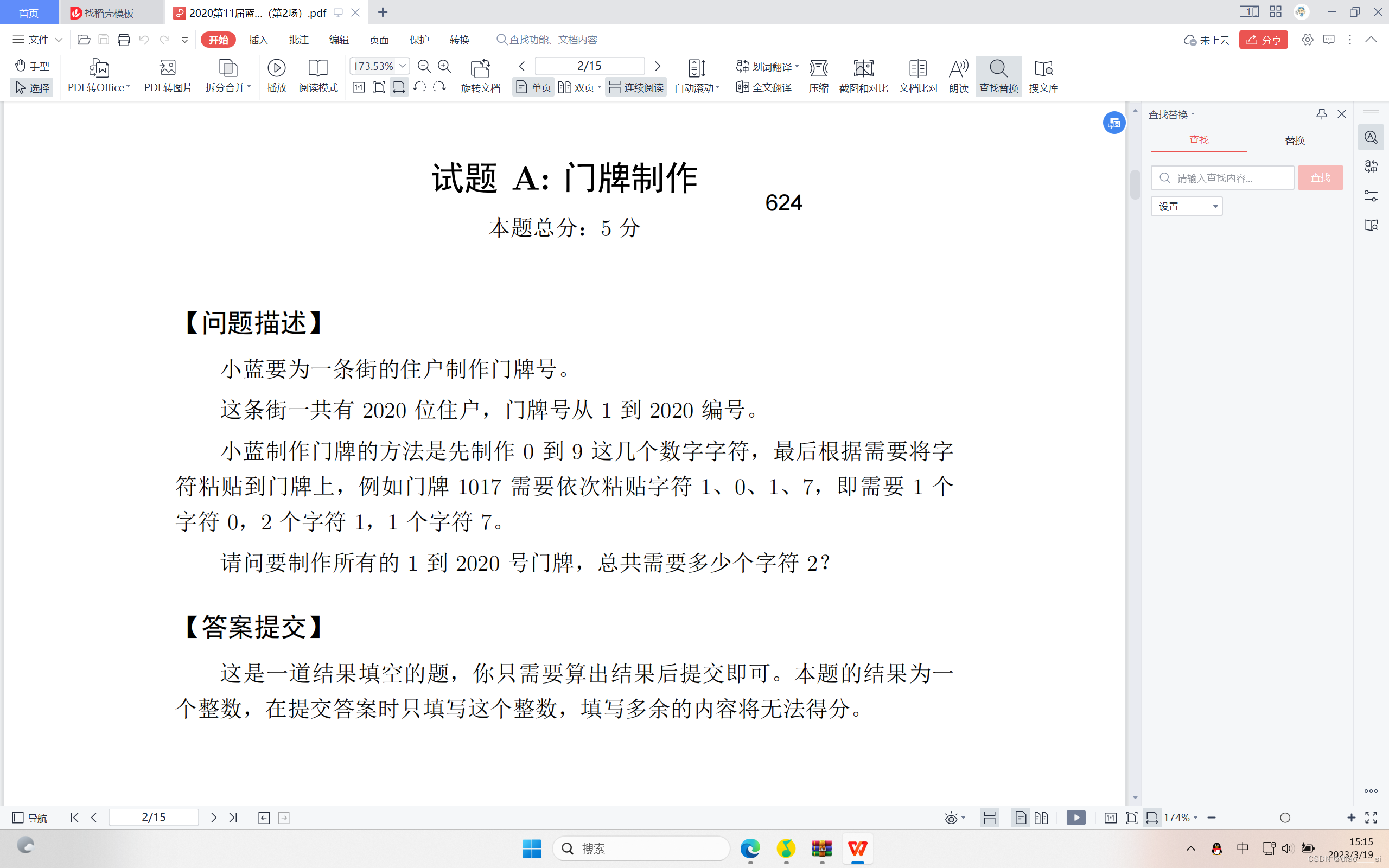
Task: Toggle continuous reading mode
Action: point(636,87)
